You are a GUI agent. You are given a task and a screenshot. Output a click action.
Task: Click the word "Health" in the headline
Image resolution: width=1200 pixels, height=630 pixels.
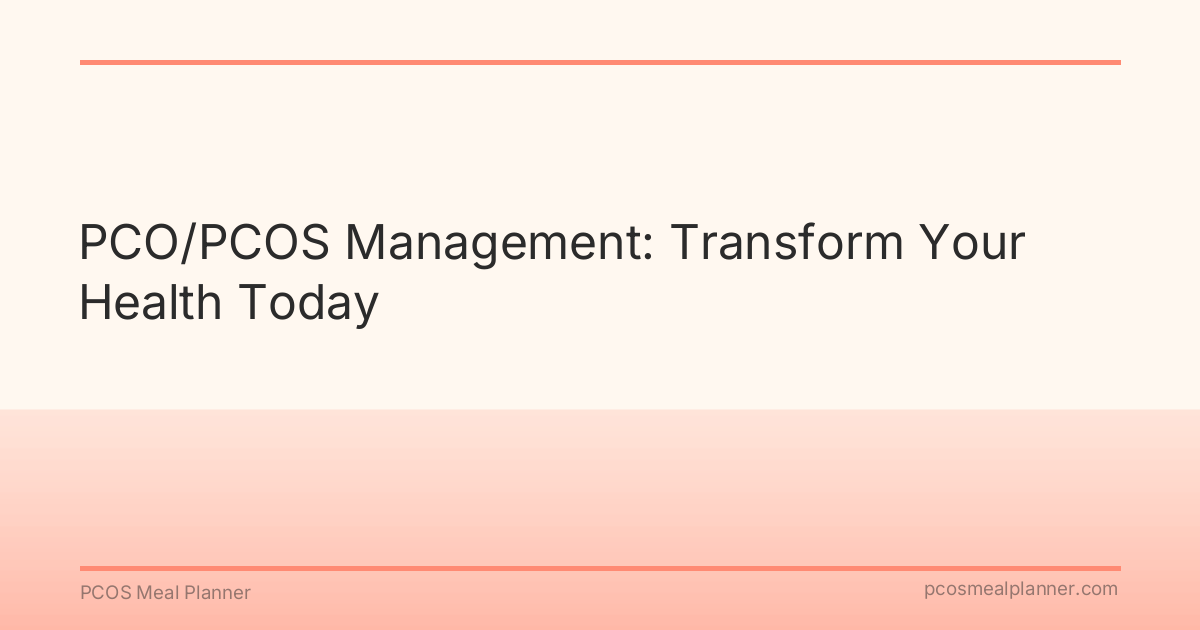(150, 301)
